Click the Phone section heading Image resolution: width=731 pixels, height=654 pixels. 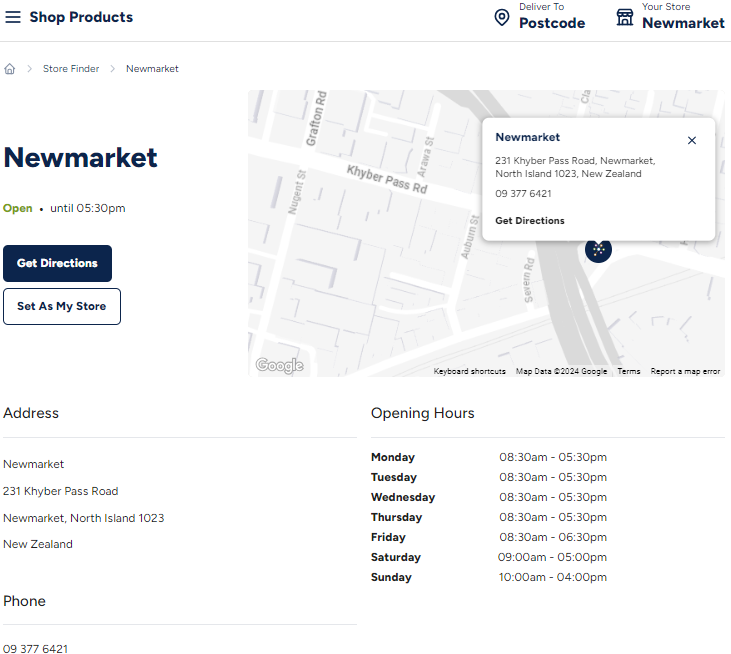pyautogui.click(x=24, y=601)
